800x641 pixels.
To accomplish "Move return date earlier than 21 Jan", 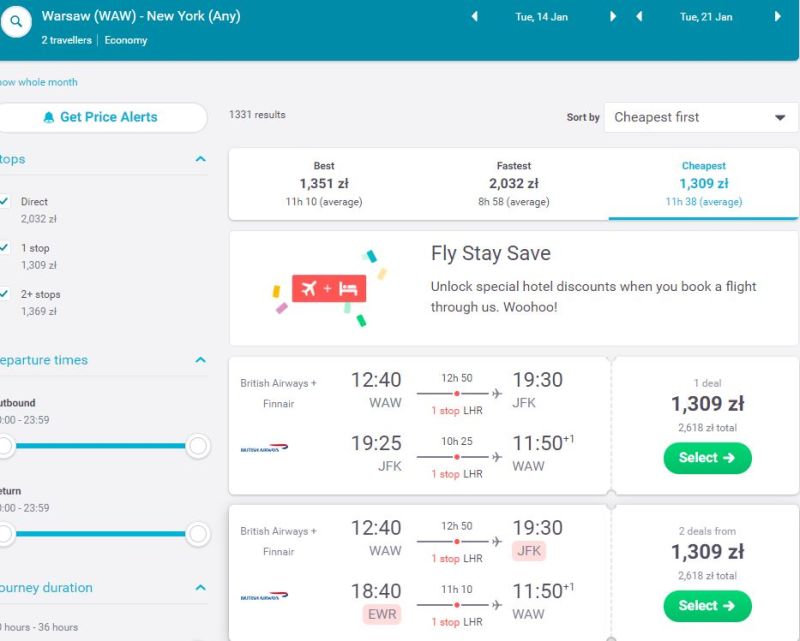I will 639,17.
